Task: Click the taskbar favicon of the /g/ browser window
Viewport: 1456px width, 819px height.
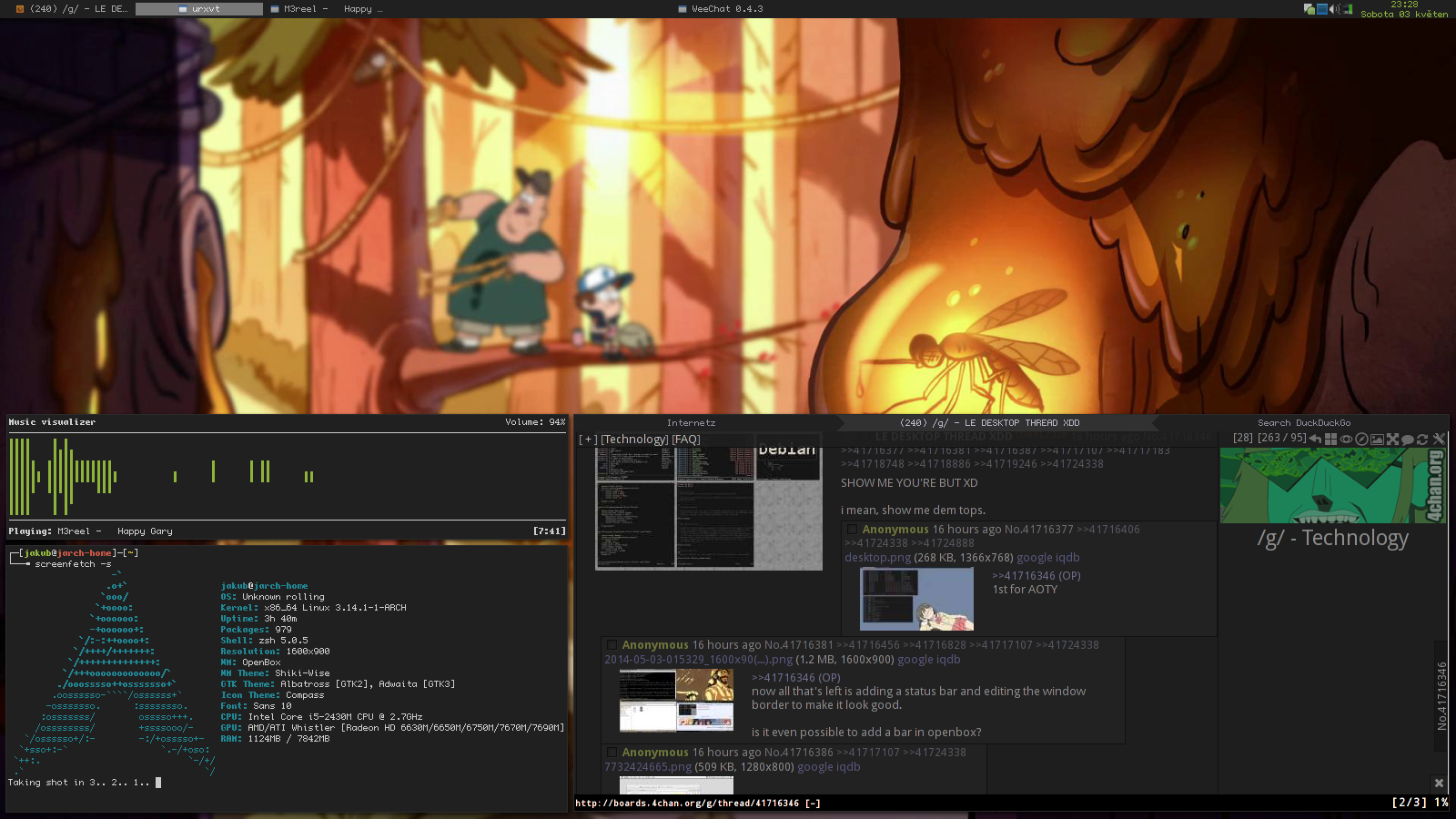Action: pyautogui.click(x=20, y=9)
